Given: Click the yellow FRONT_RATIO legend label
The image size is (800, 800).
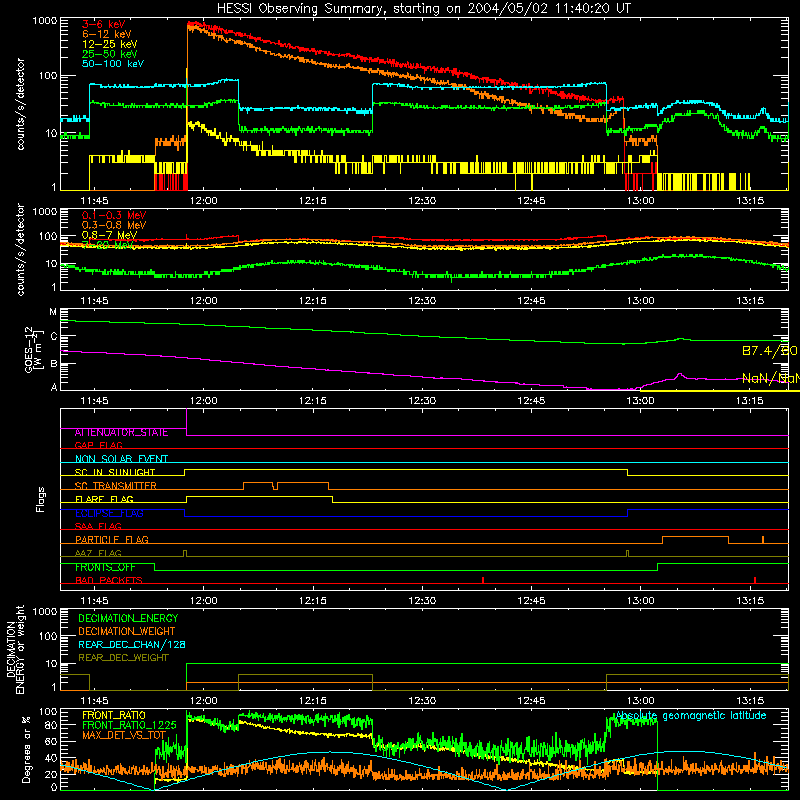Looking at the screenshot, I should tap(114, 715).
